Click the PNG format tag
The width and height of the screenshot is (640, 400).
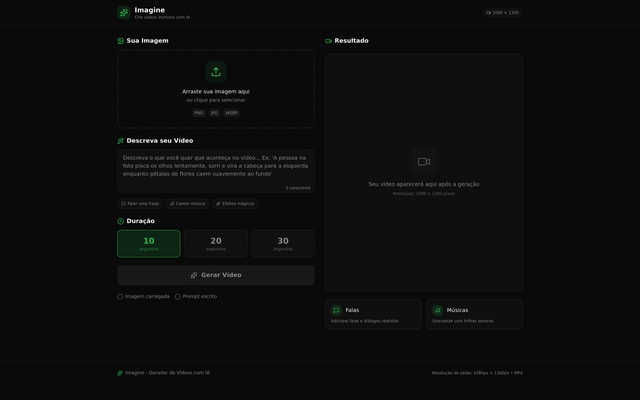point(199,113)
